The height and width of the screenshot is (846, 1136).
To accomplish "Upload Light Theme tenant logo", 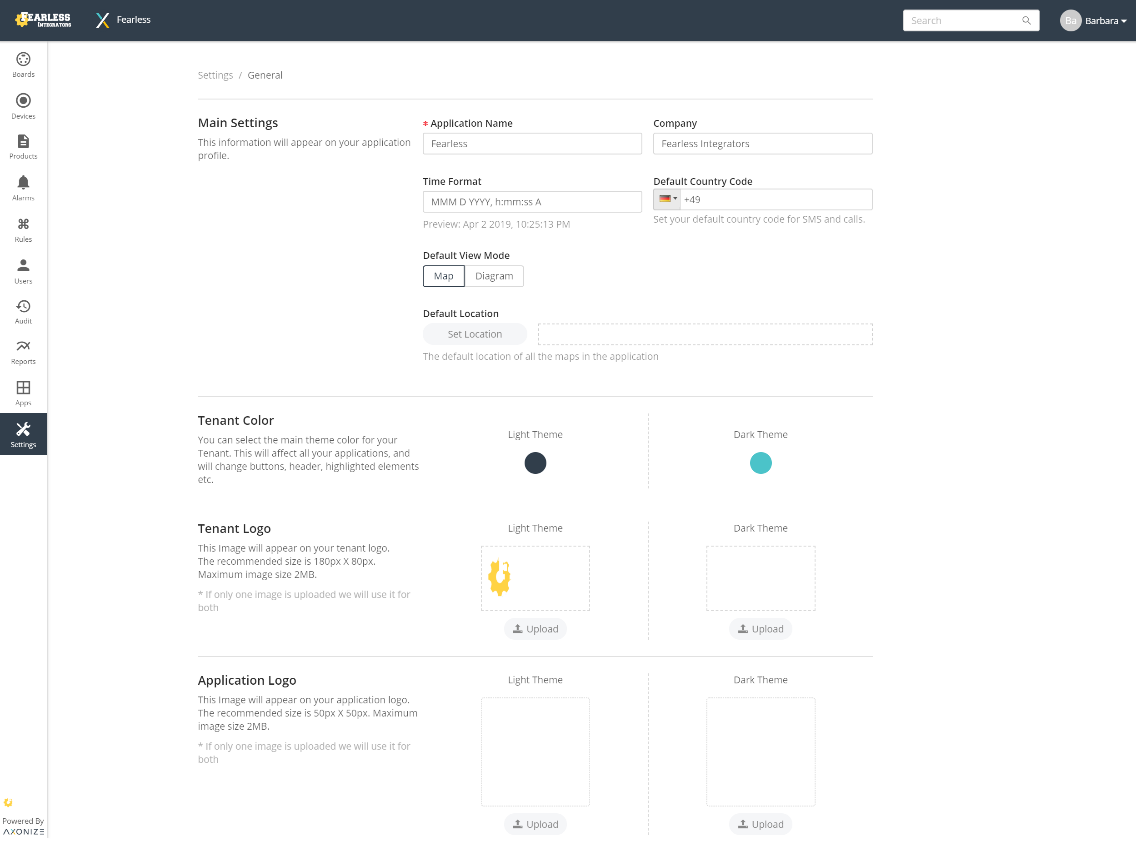I will click(x=535, y=629).
